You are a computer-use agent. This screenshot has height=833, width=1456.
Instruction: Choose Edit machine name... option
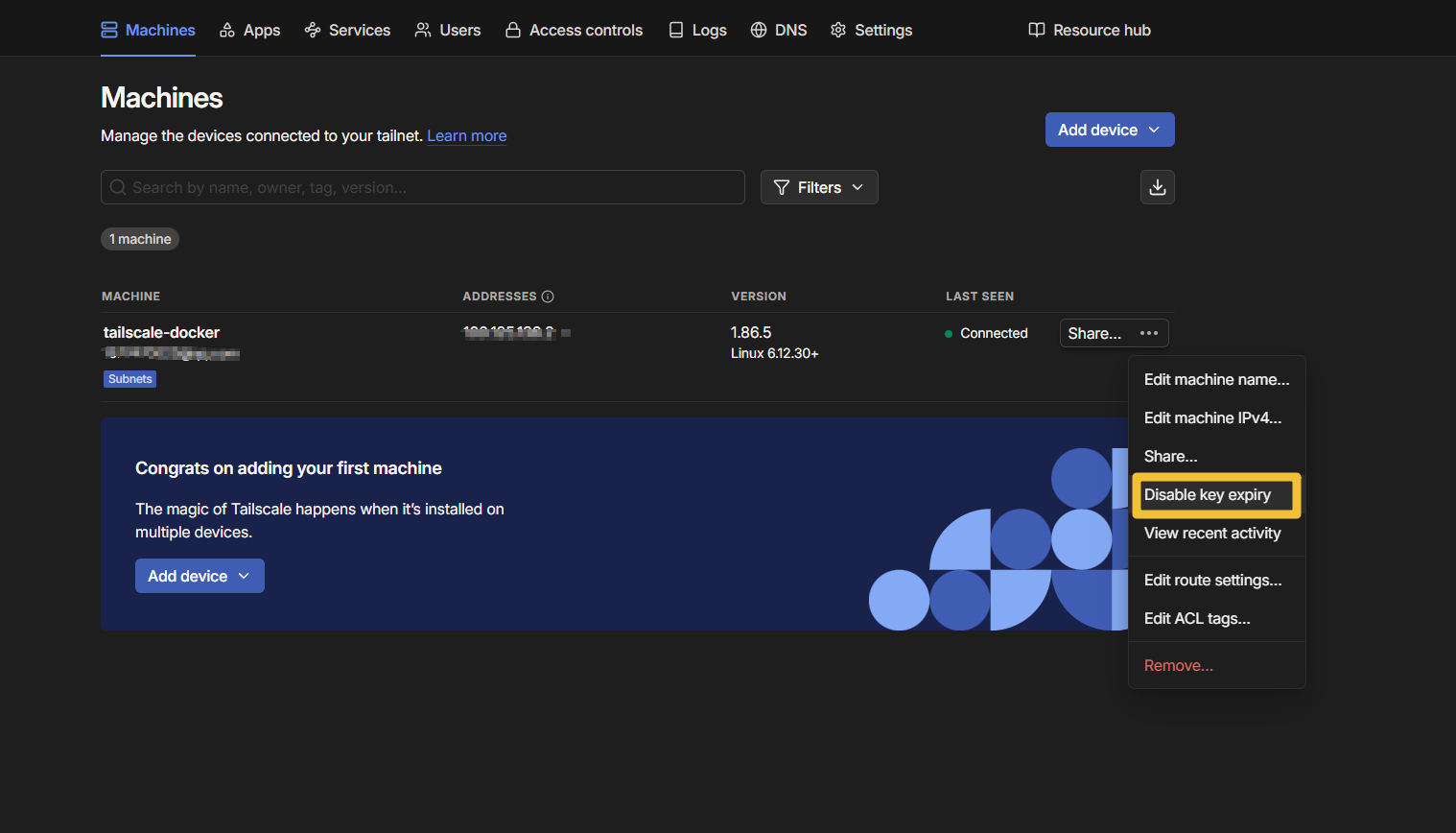(1216, 380)
